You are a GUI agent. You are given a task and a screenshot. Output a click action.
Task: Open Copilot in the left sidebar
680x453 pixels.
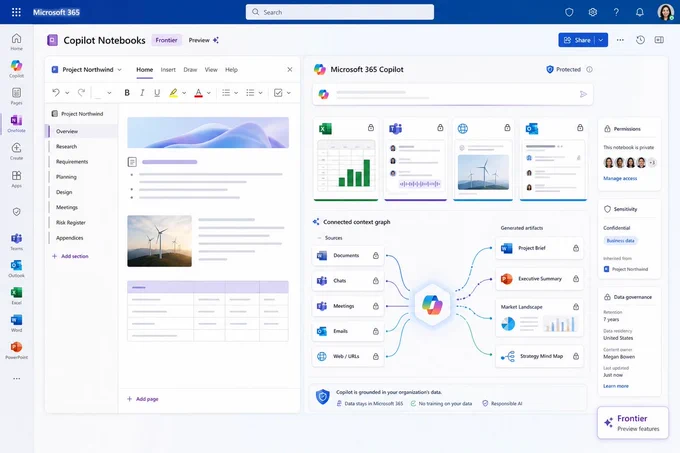coord(16,68)
